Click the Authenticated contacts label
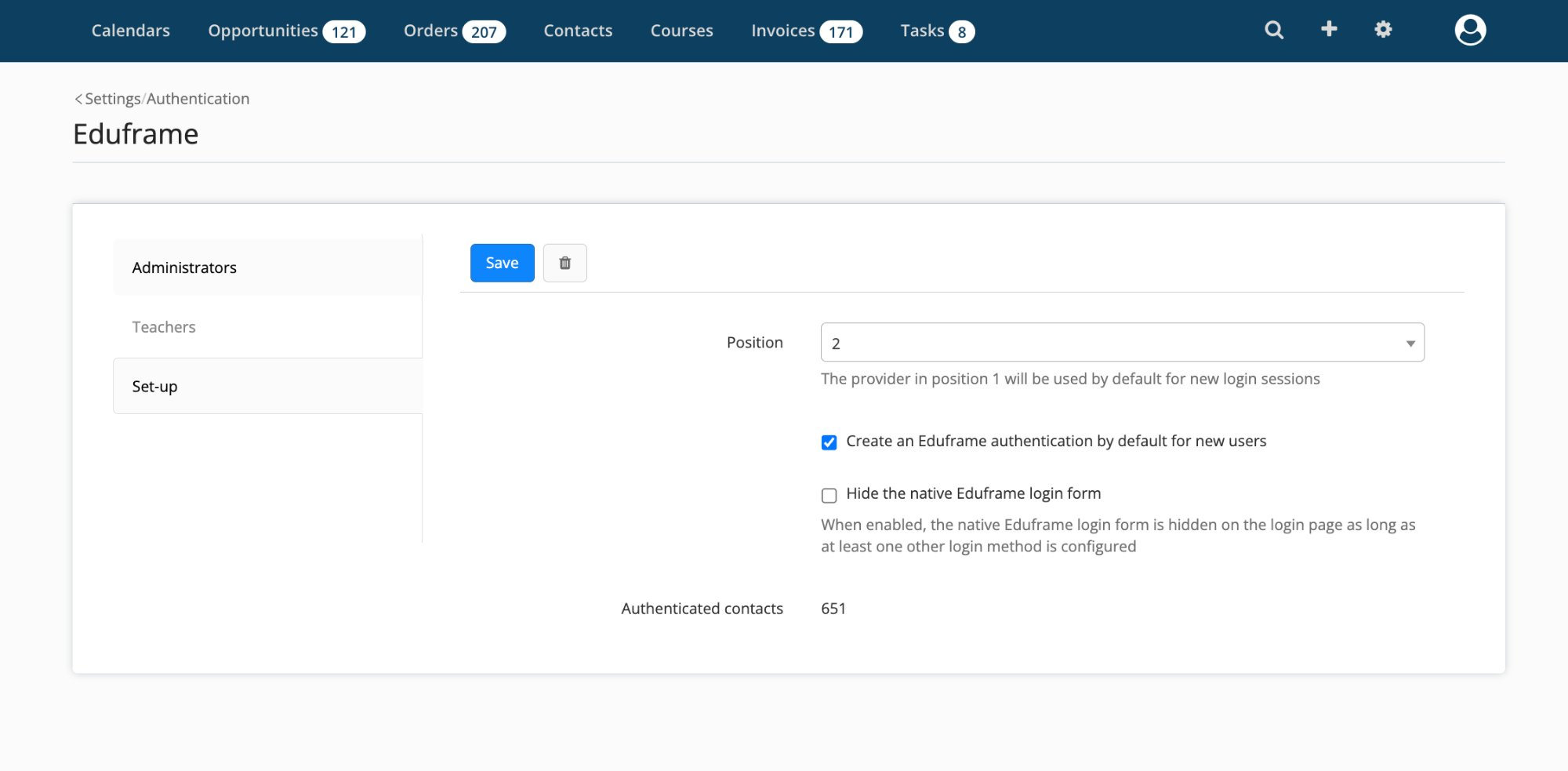Screen dimensions: 1568x771 coord(702,609)
